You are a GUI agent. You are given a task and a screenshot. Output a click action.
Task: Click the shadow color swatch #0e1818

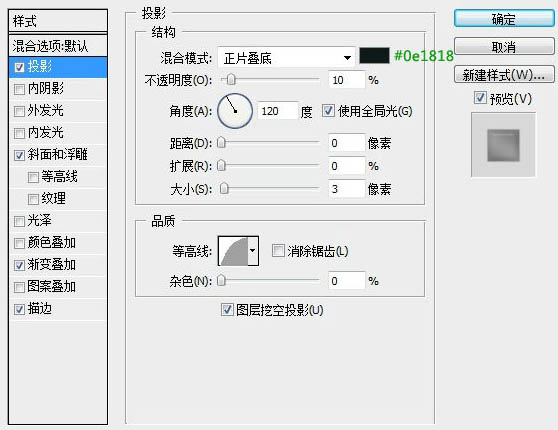point(374,56)
